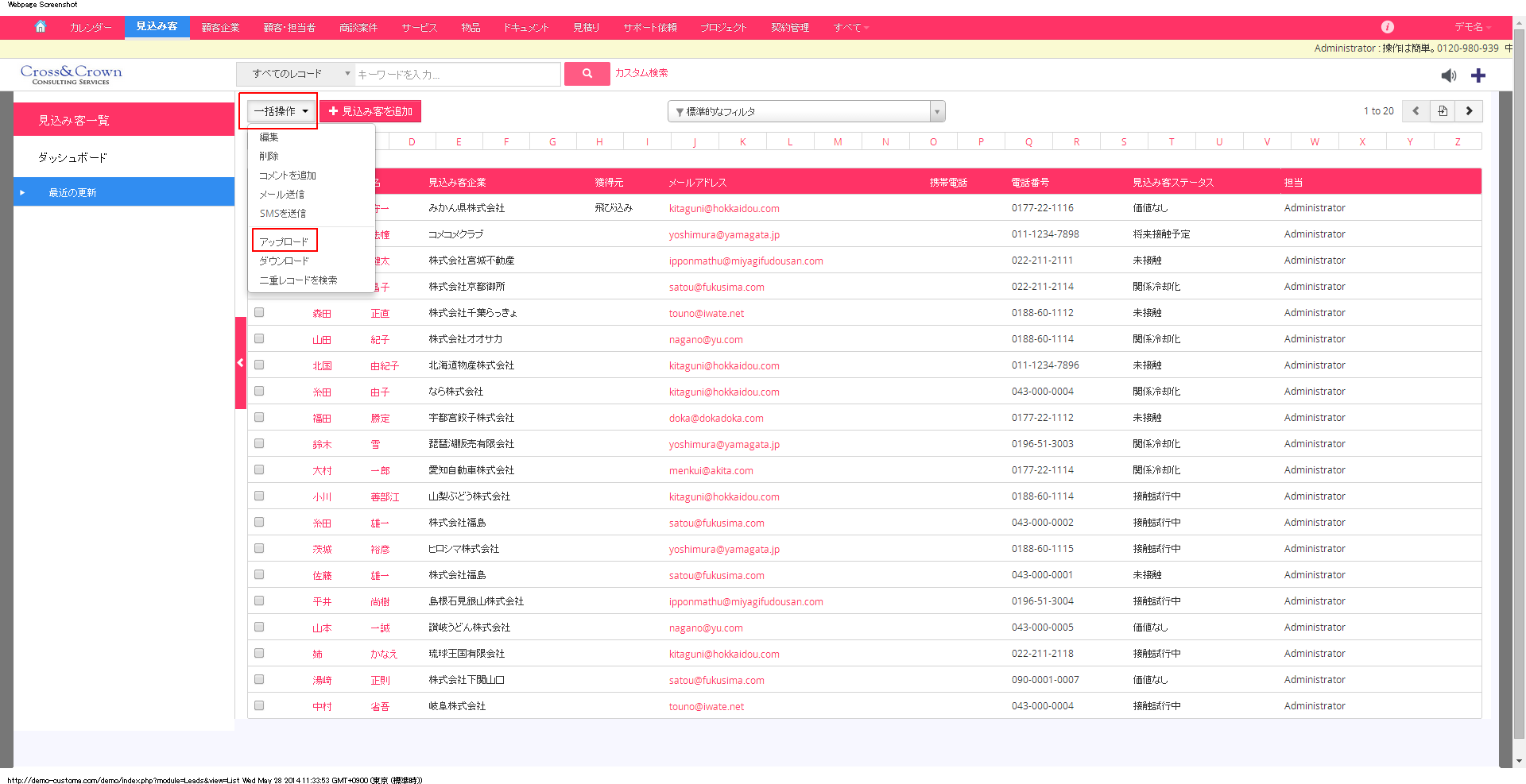Check the checkbox for 森田 正直 row
Viewport: 1526px width, 784px height.
pyautogui.click(x=259, y=313)
